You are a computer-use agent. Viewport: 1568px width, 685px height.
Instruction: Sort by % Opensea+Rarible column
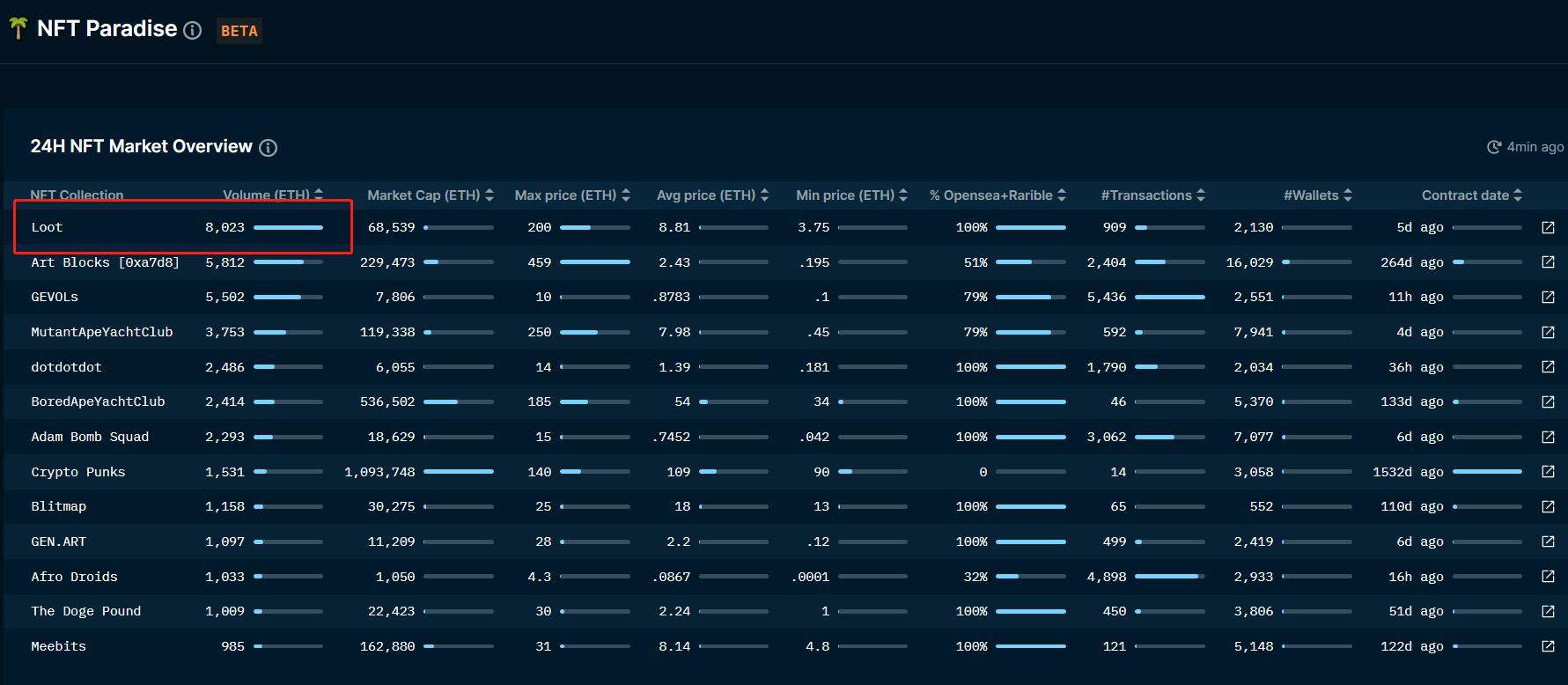tap(997, 195)
